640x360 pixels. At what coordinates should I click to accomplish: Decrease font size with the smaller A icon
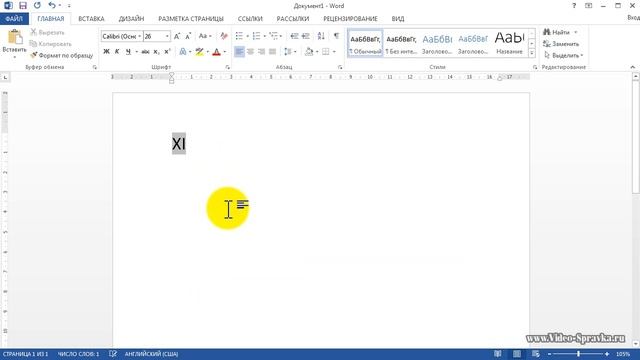click(188, 36)
